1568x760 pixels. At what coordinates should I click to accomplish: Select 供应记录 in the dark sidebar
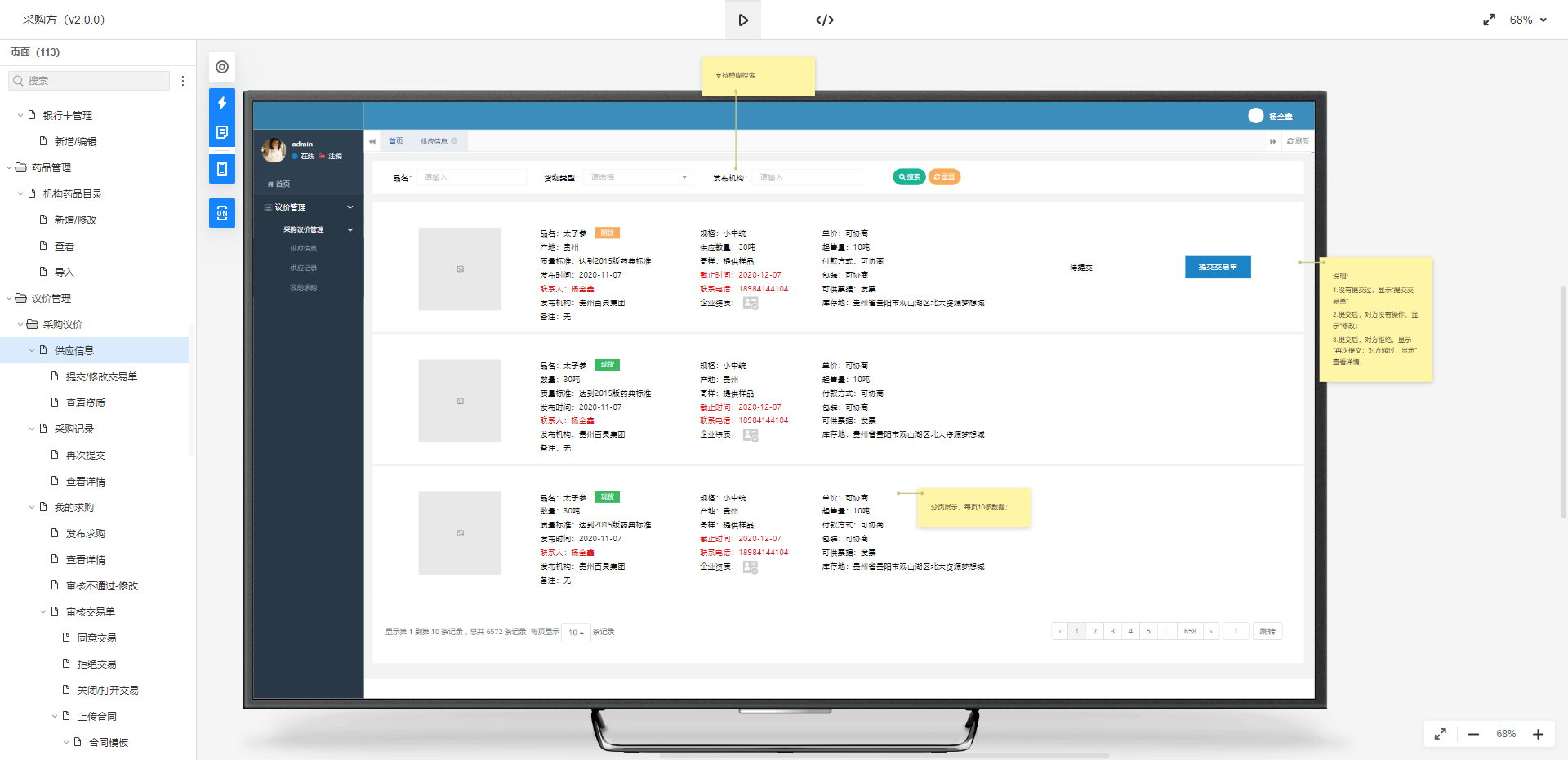303,268
